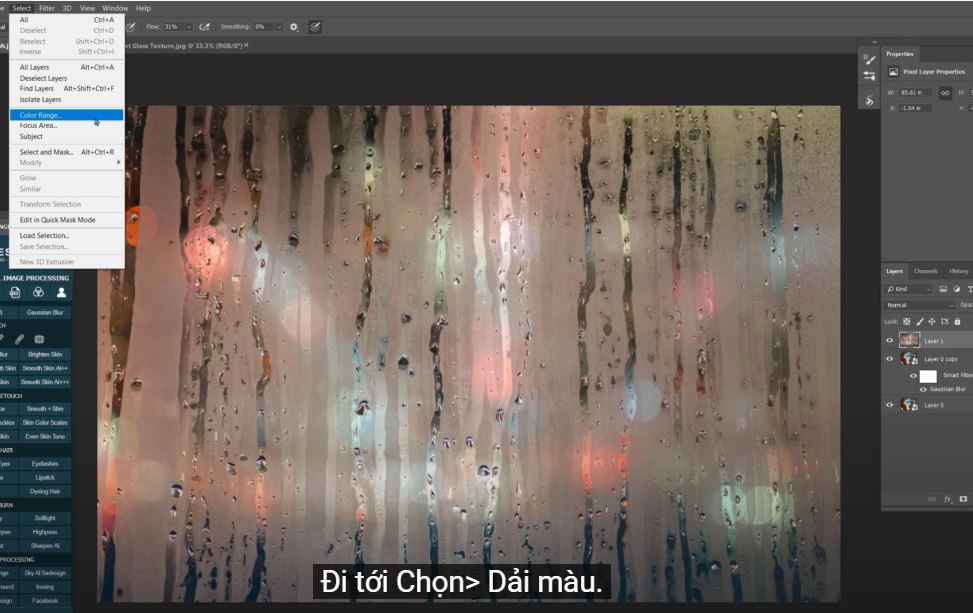
Task: Choose Find Layers menu entry
Action: click(x=66, y=89)
